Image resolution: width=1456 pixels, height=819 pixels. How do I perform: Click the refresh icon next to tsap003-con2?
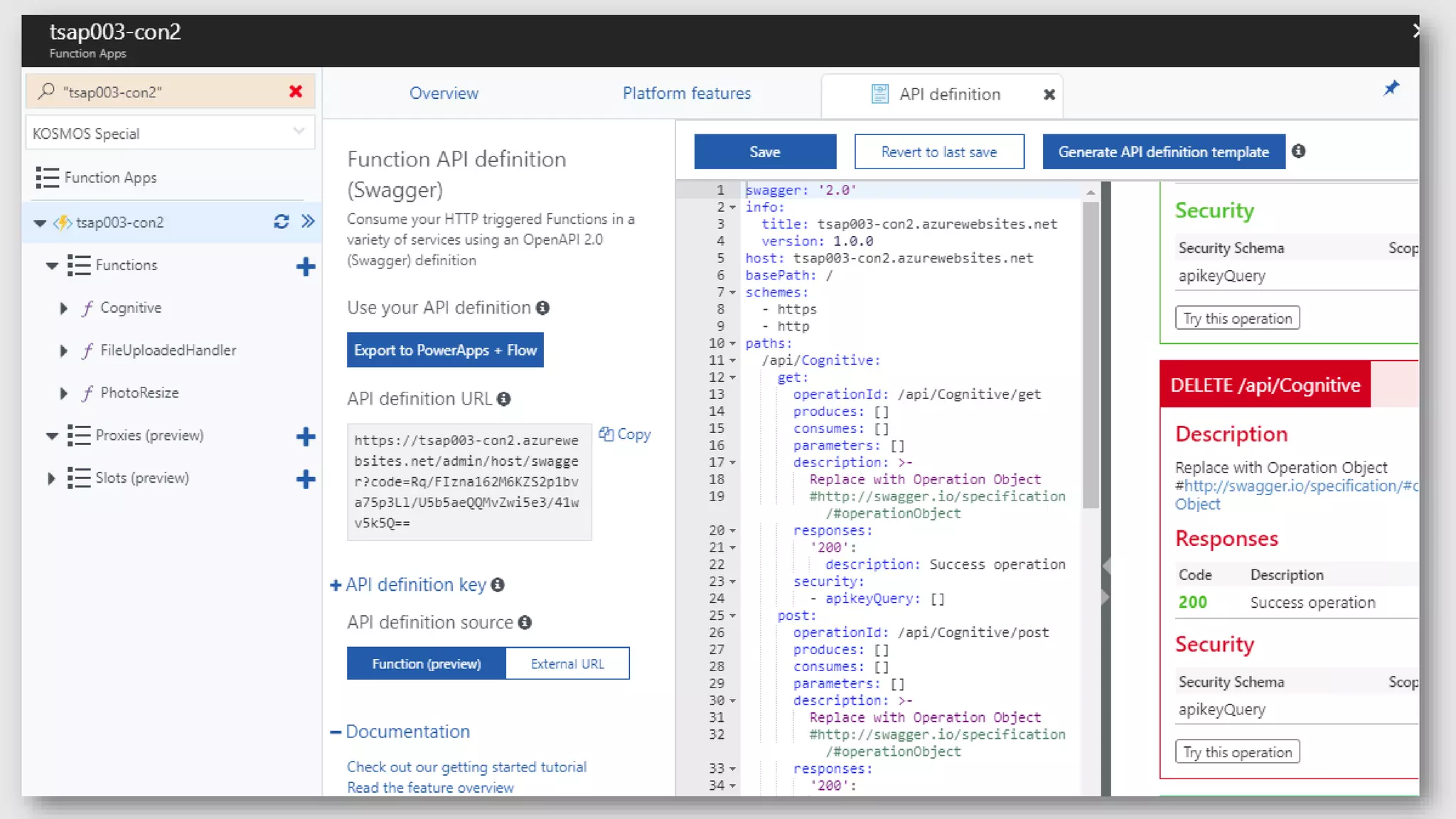[281, 222]
